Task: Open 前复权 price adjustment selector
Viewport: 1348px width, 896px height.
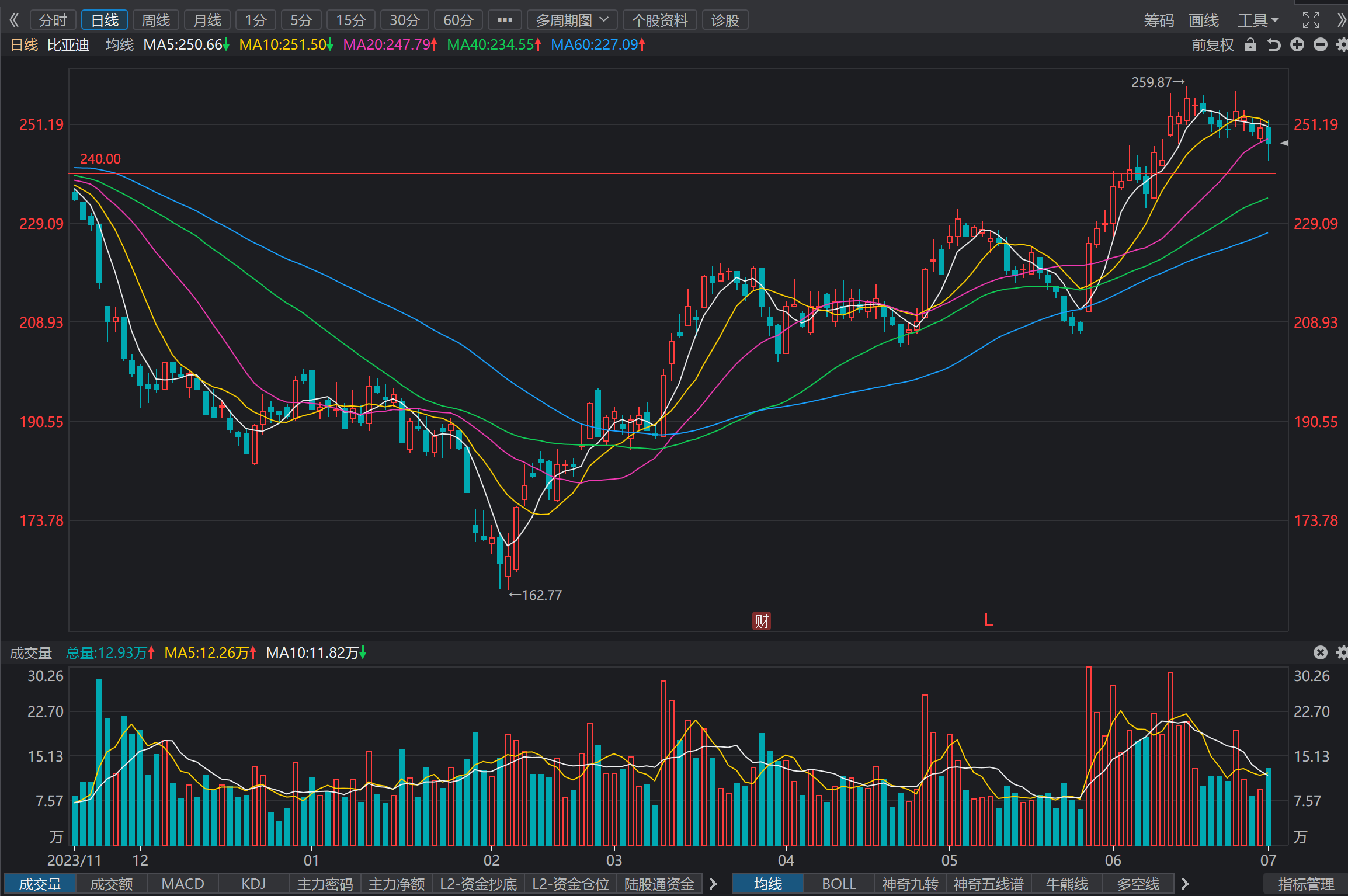Action: [x=1212, y=45]
